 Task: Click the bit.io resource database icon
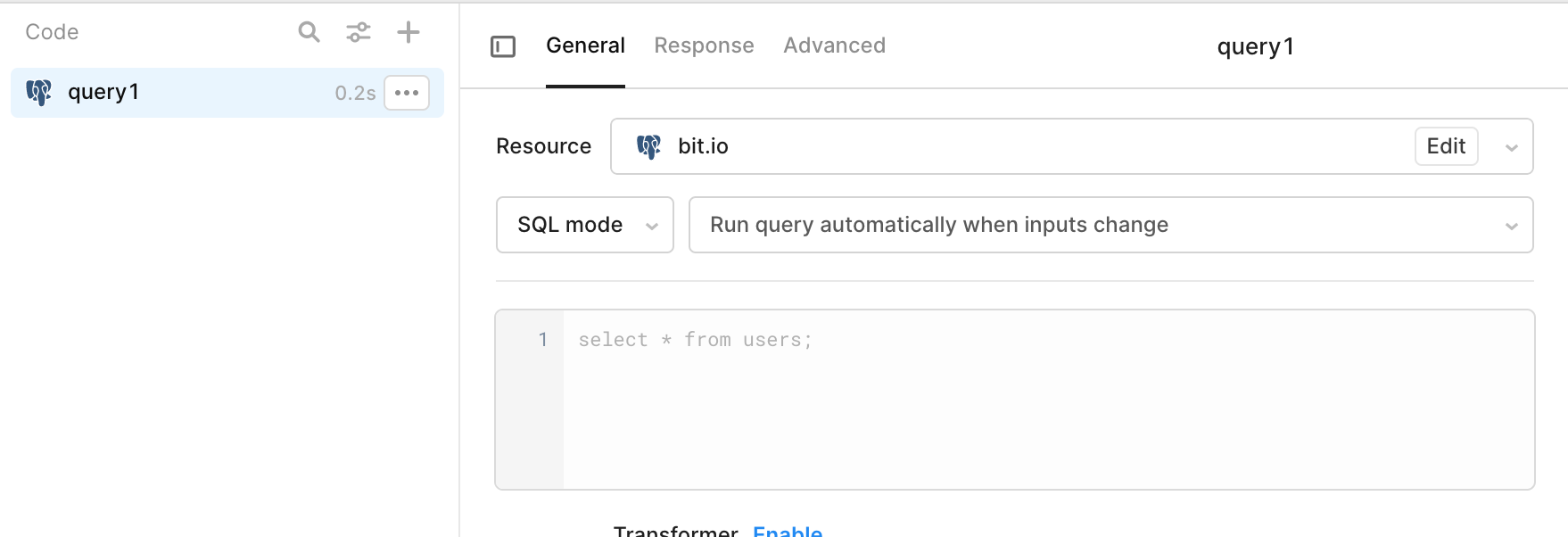point(648,146)
